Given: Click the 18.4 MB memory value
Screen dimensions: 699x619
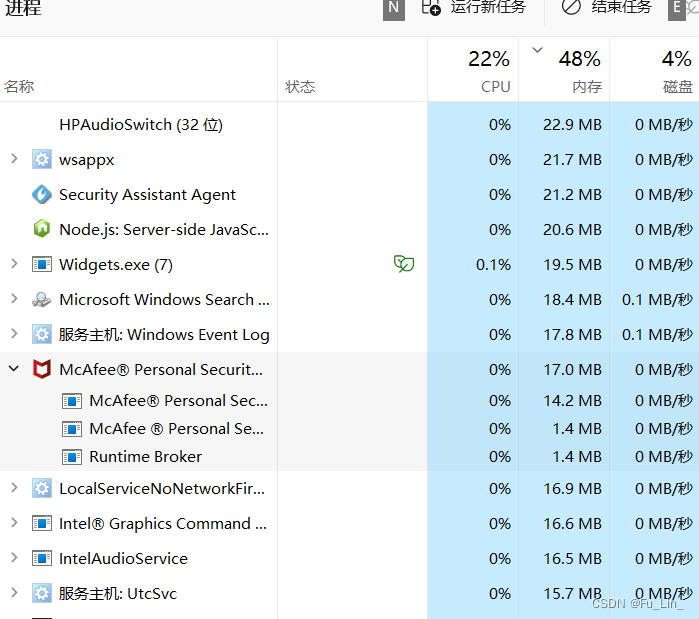Looking at the screenshot, I should coord(572,299).
